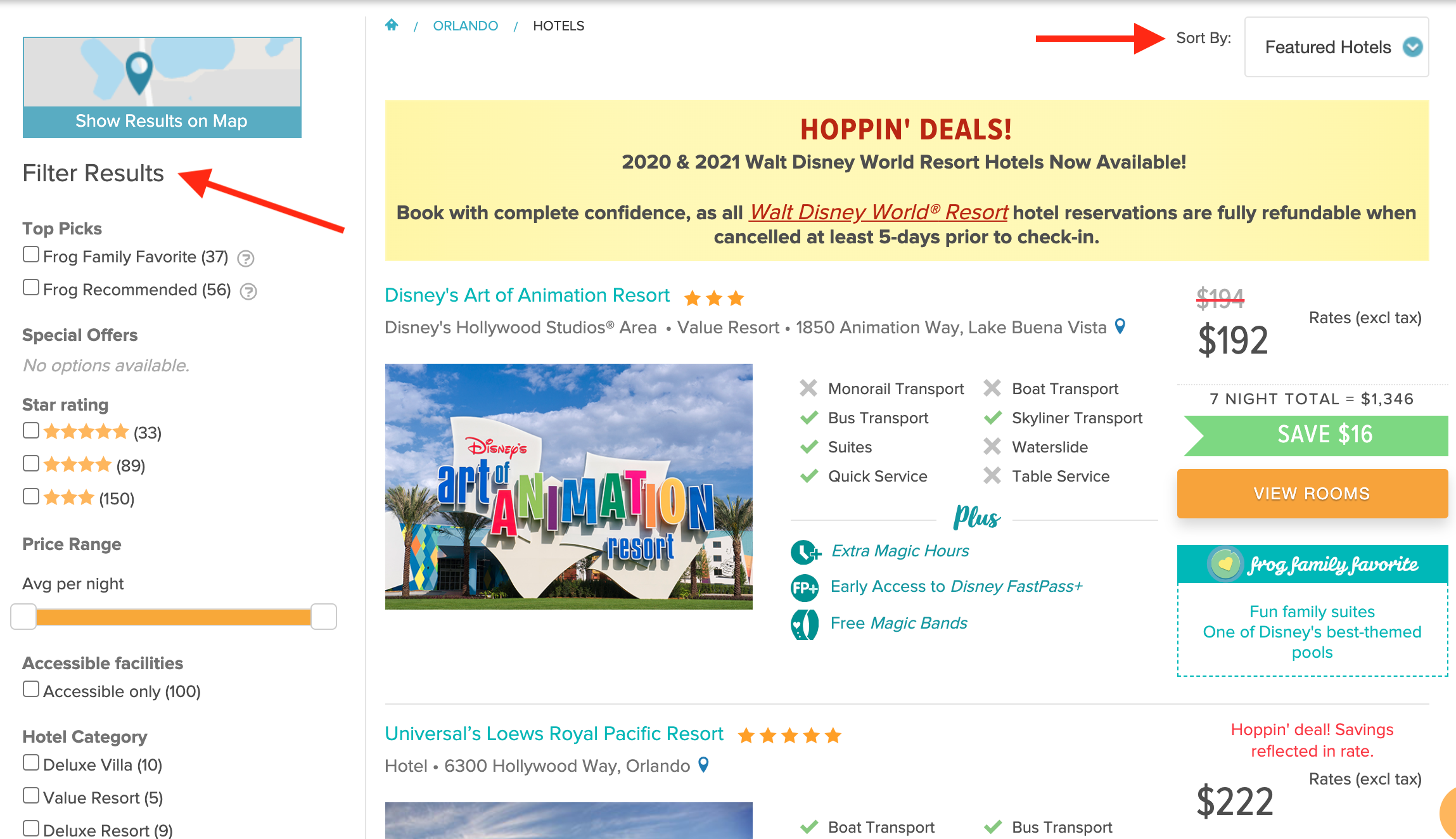Check the Frog Recommended filter
The image size is (1456, 839).
(x=31, y=288)
